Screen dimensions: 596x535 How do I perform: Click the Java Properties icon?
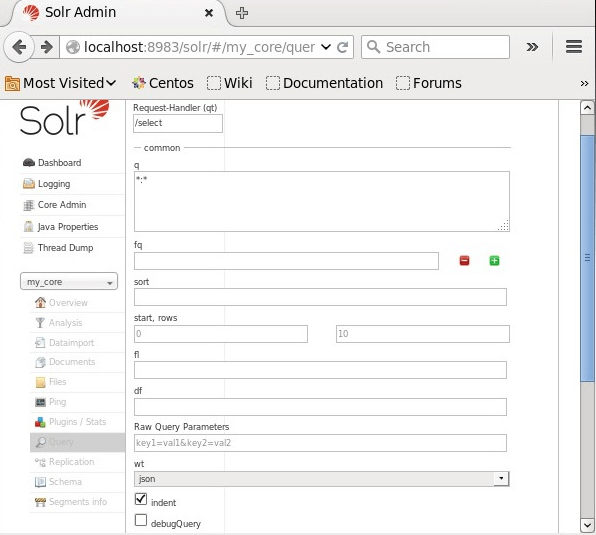29,226
